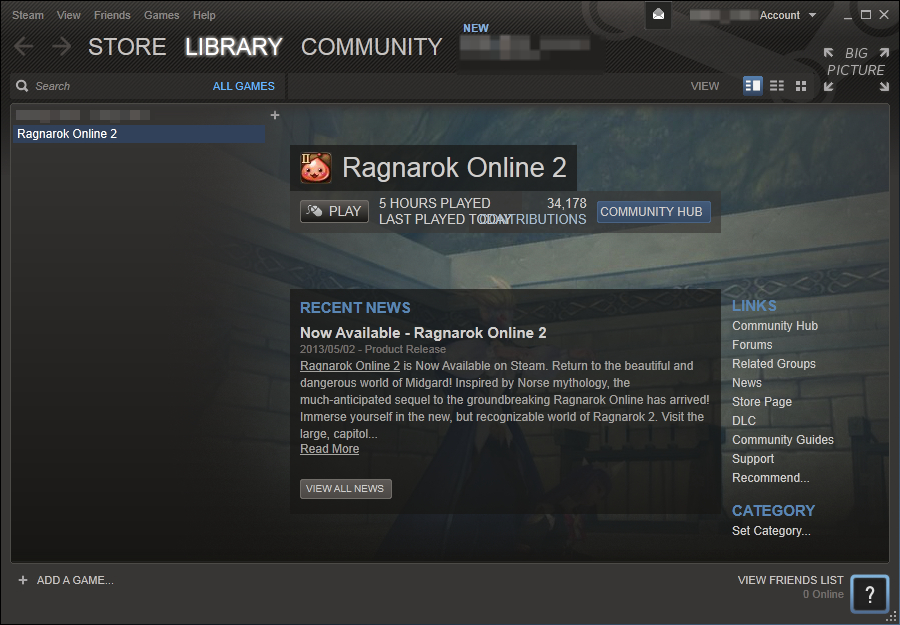Viewport: 900px width, 625px height.
Task: Open the Related Groups link
Action: pos(774,363)
